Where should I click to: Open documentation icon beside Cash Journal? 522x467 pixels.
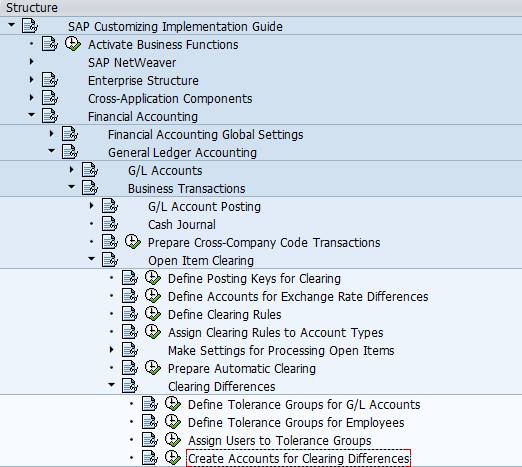click(110, 224)
